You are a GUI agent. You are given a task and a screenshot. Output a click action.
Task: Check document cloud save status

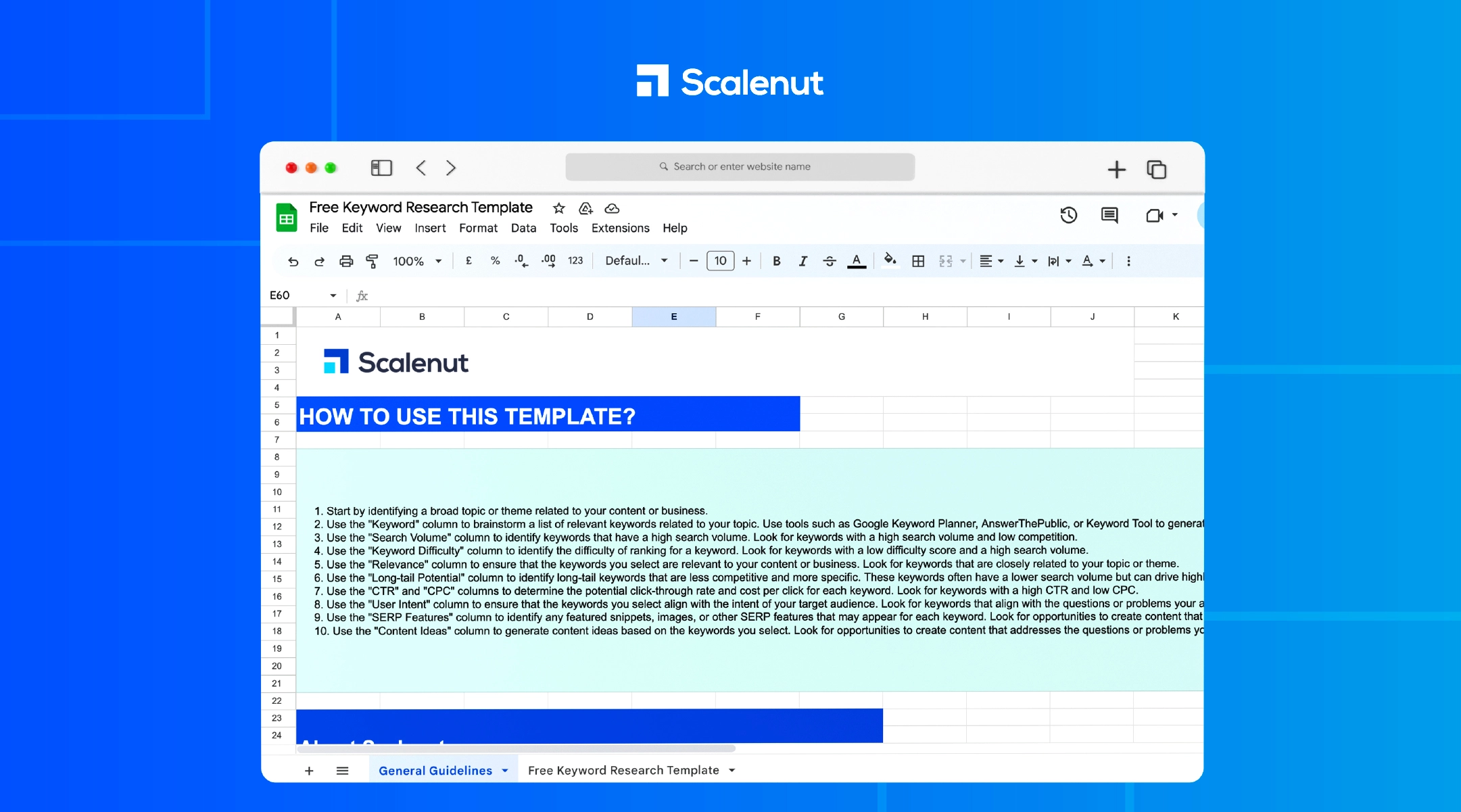[x=611, y=208]
